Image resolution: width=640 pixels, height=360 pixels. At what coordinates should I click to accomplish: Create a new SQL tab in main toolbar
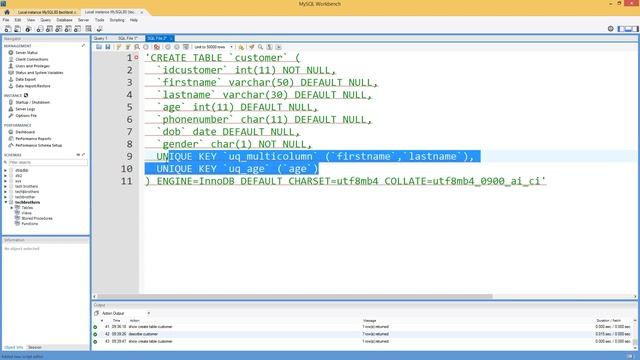click(x=8, y=29)
